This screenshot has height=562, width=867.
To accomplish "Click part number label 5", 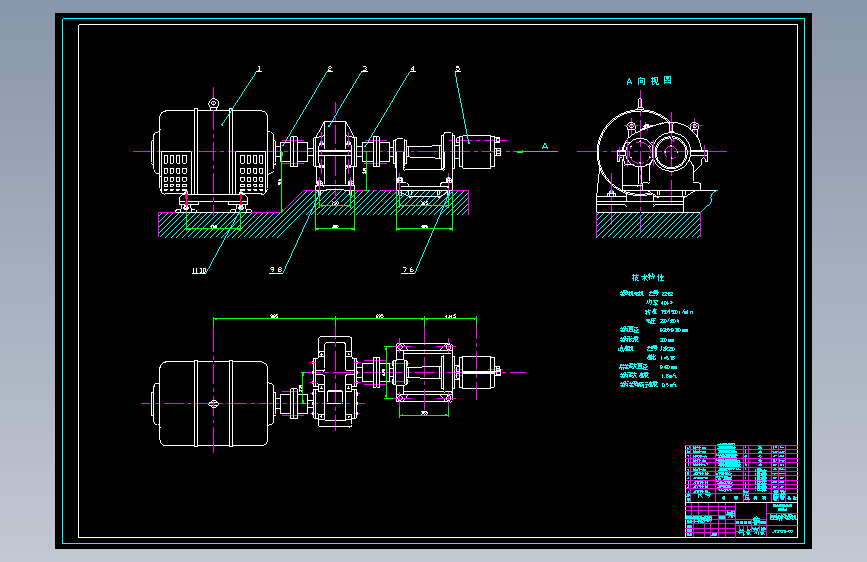I will click(458, 69).
